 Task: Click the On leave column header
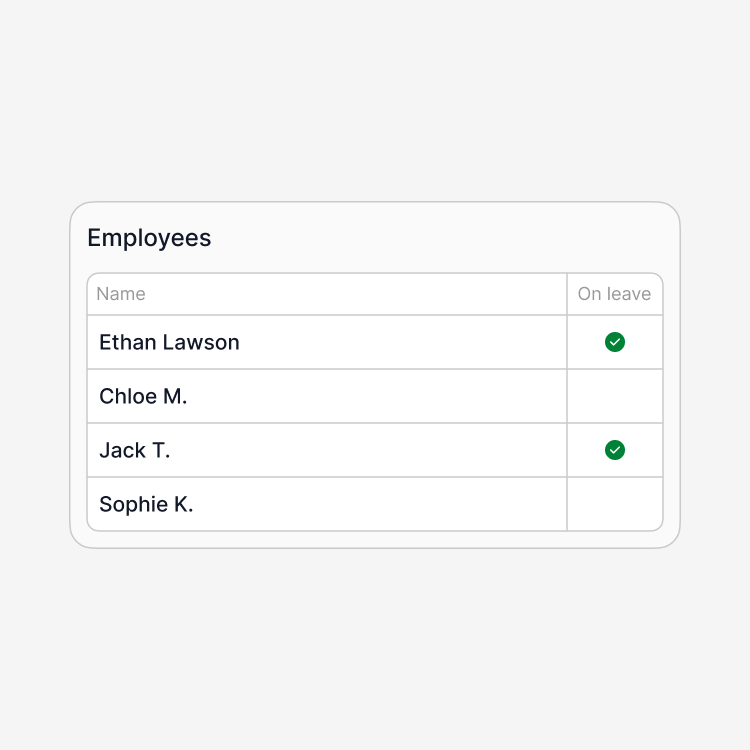click(x=615, y=294)
